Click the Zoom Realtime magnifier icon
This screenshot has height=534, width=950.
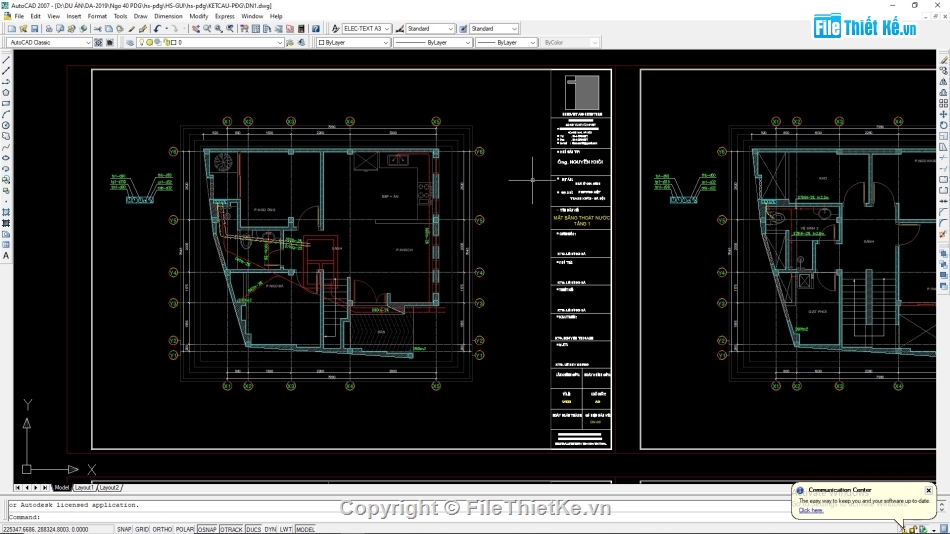click(x=207, y=28)
